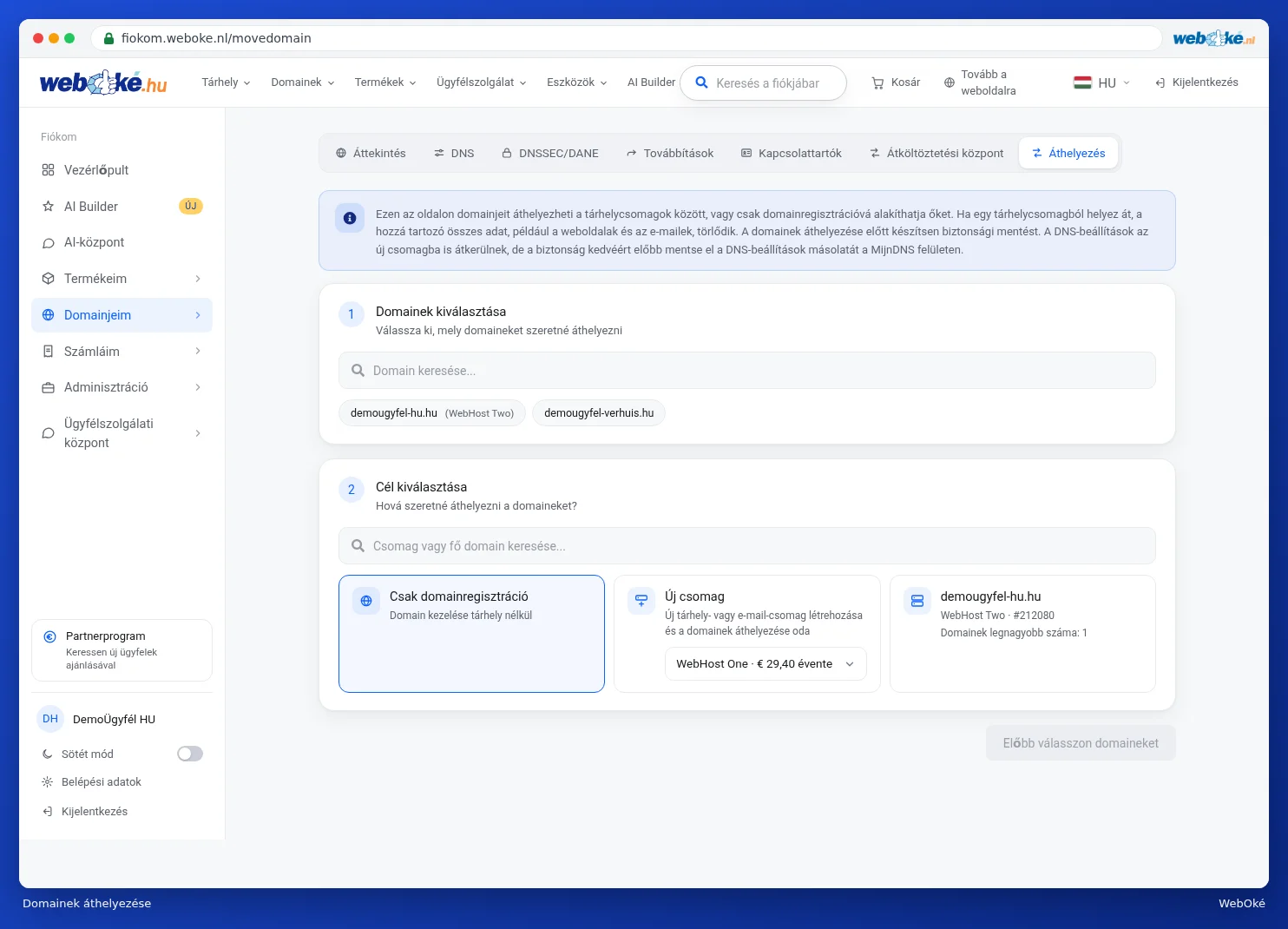Click the blue info icon in the notice
Screen dimensions: 1288x929
350,218
